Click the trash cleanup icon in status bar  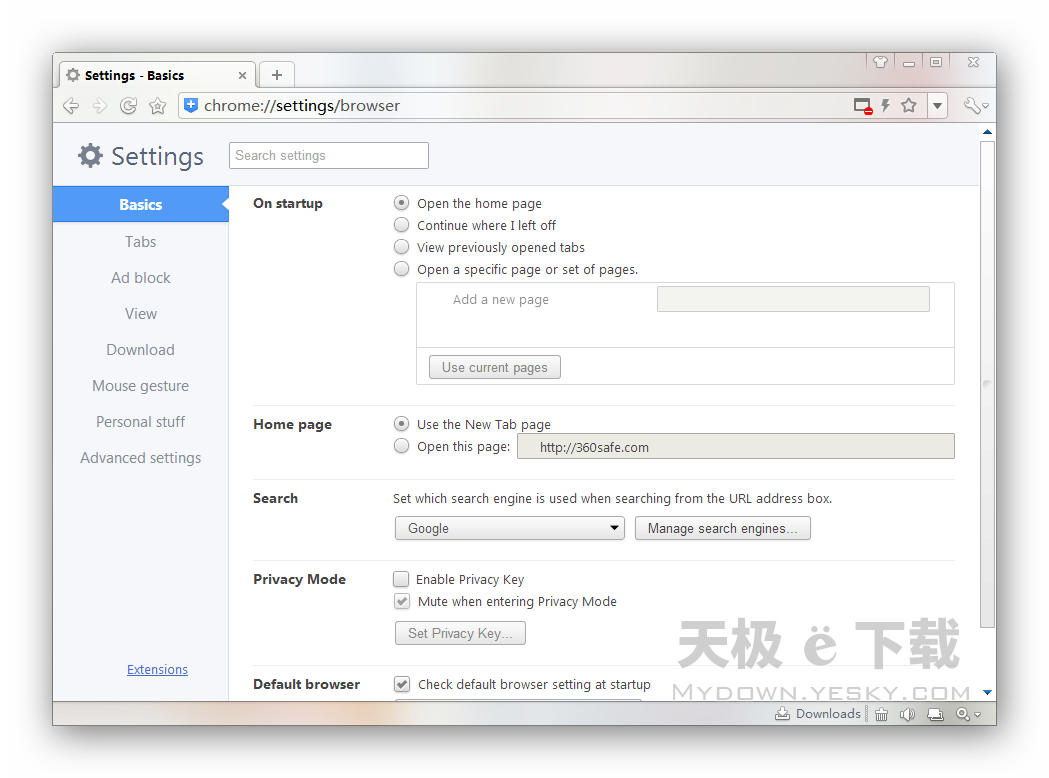point(881,714)
